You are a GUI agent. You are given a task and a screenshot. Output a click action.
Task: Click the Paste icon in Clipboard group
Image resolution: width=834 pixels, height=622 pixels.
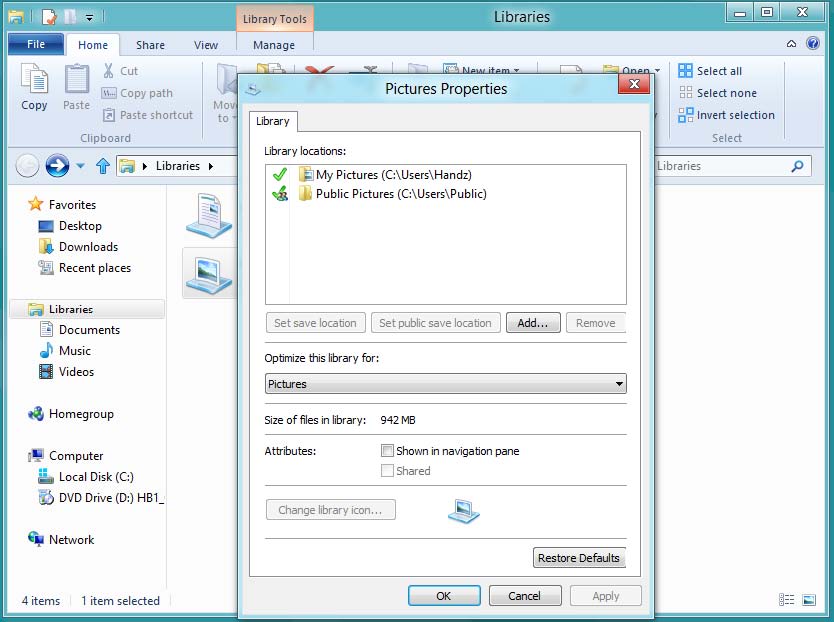[77, 86]
